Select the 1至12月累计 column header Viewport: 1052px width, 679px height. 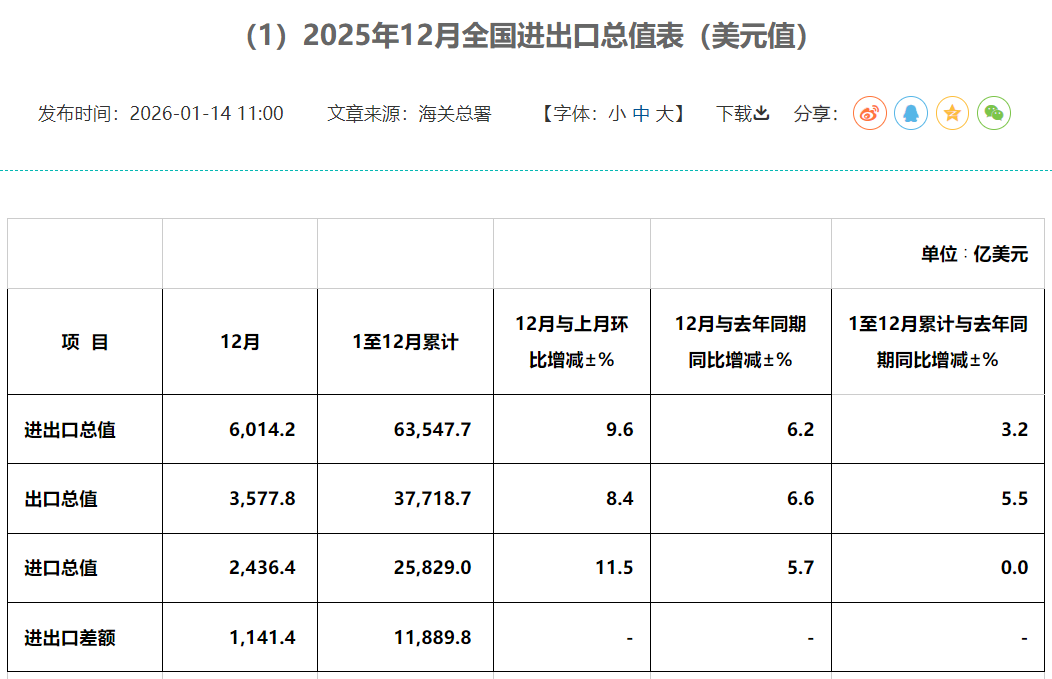pyautogui.click(x=405, y=342)
